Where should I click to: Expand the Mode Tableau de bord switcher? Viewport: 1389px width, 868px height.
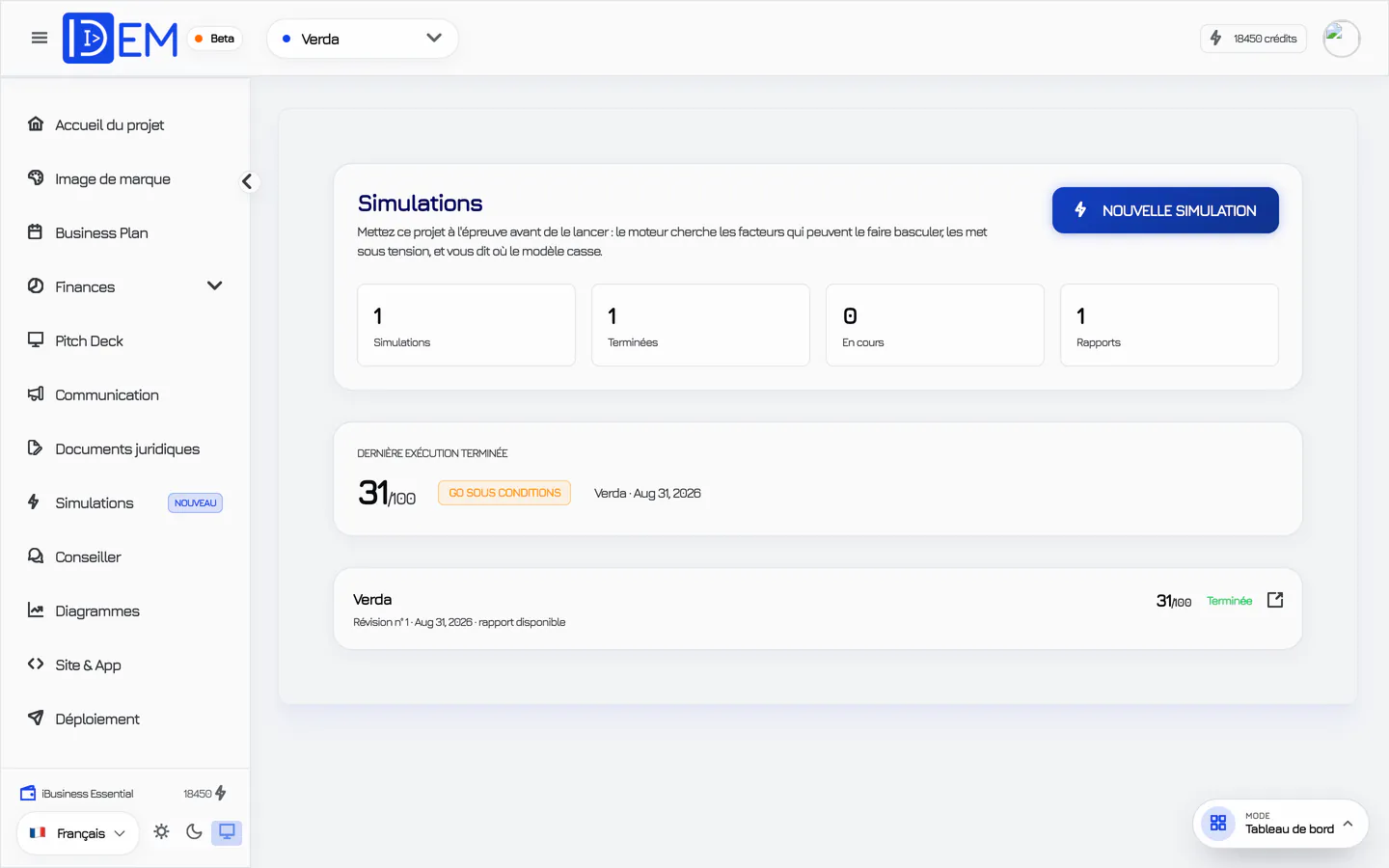(x=1281, y=824)
